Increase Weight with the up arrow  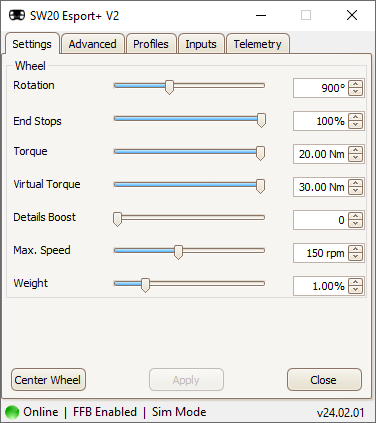click(356, 282)
